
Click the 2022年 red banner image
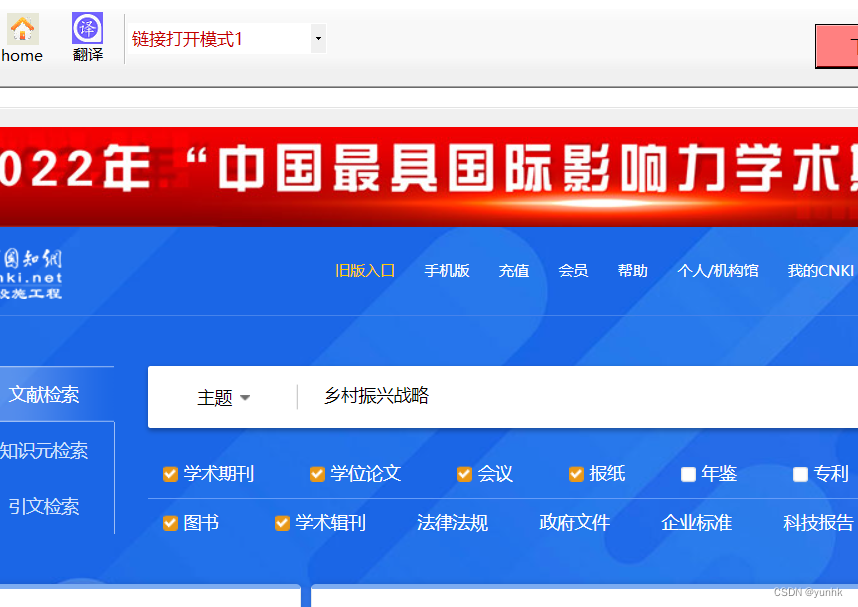429,177
